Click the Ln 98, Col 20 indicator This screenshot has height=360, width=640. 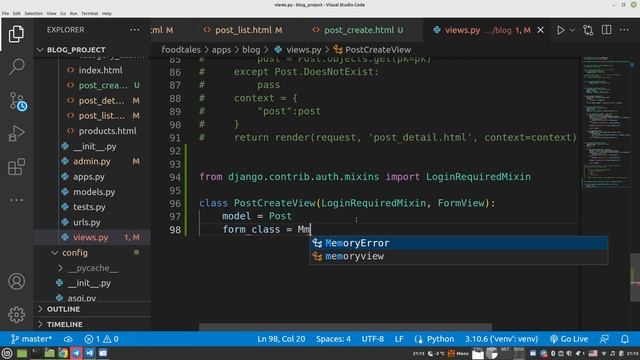pyautogui.click(x=281, y=339)
